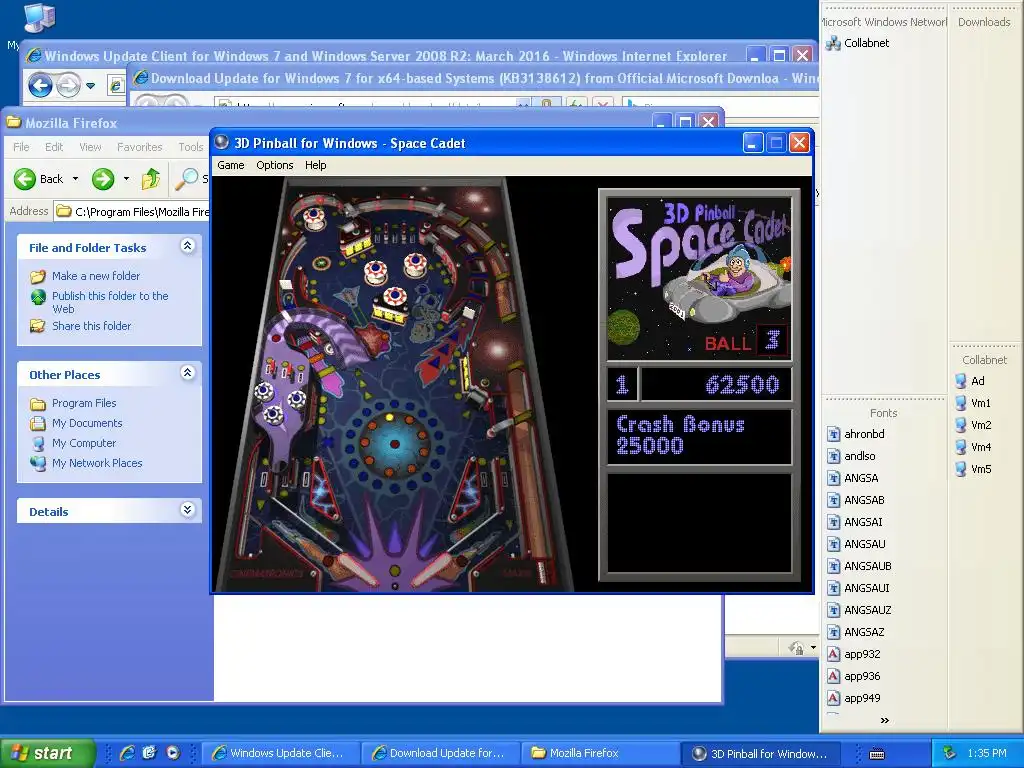Open the Vm2 computer icon
This screenshot has height=768, width=1024.
(x=961, y=425)
